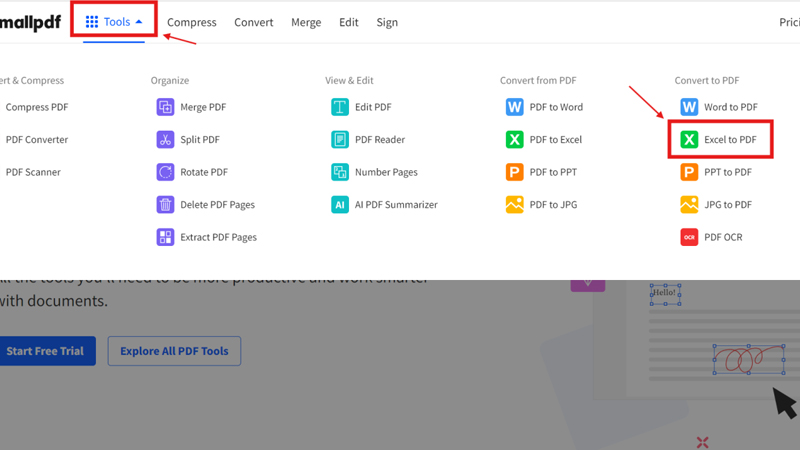Select the PDF Reader text link
The image size is (800, 450).
click(380, 139)
